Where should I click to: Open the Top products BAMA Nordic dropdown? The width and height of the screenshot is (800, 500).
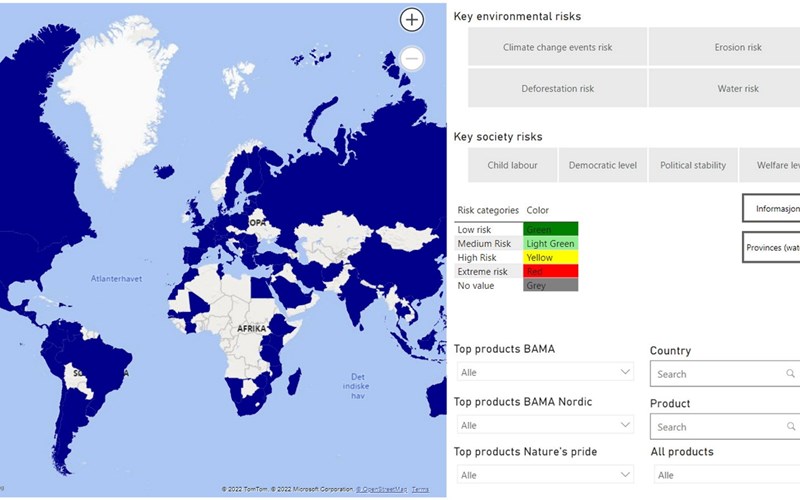pos(545,425)
